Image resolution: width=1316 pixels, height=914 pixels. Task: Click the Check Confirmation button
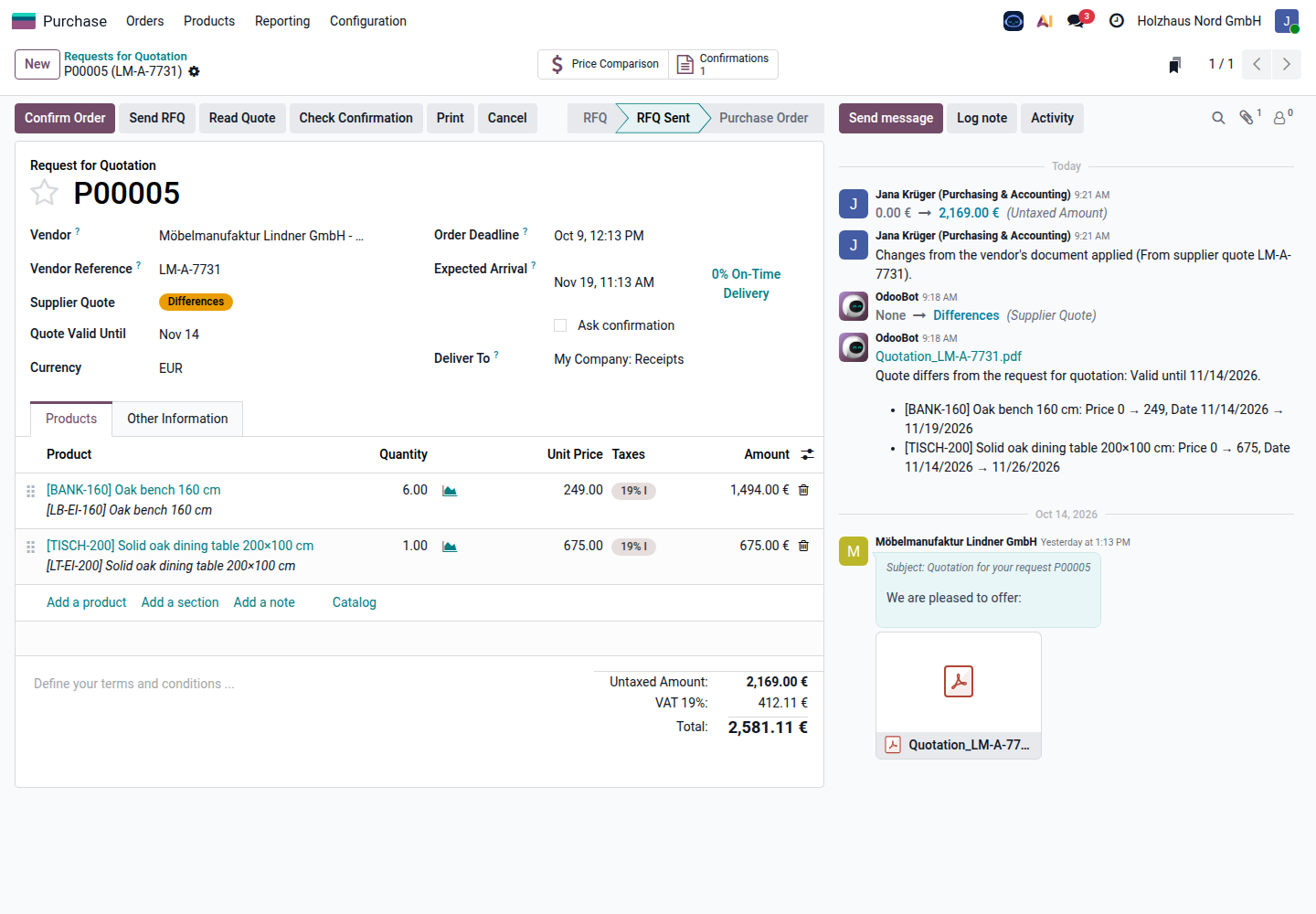[x=356, y=118]
